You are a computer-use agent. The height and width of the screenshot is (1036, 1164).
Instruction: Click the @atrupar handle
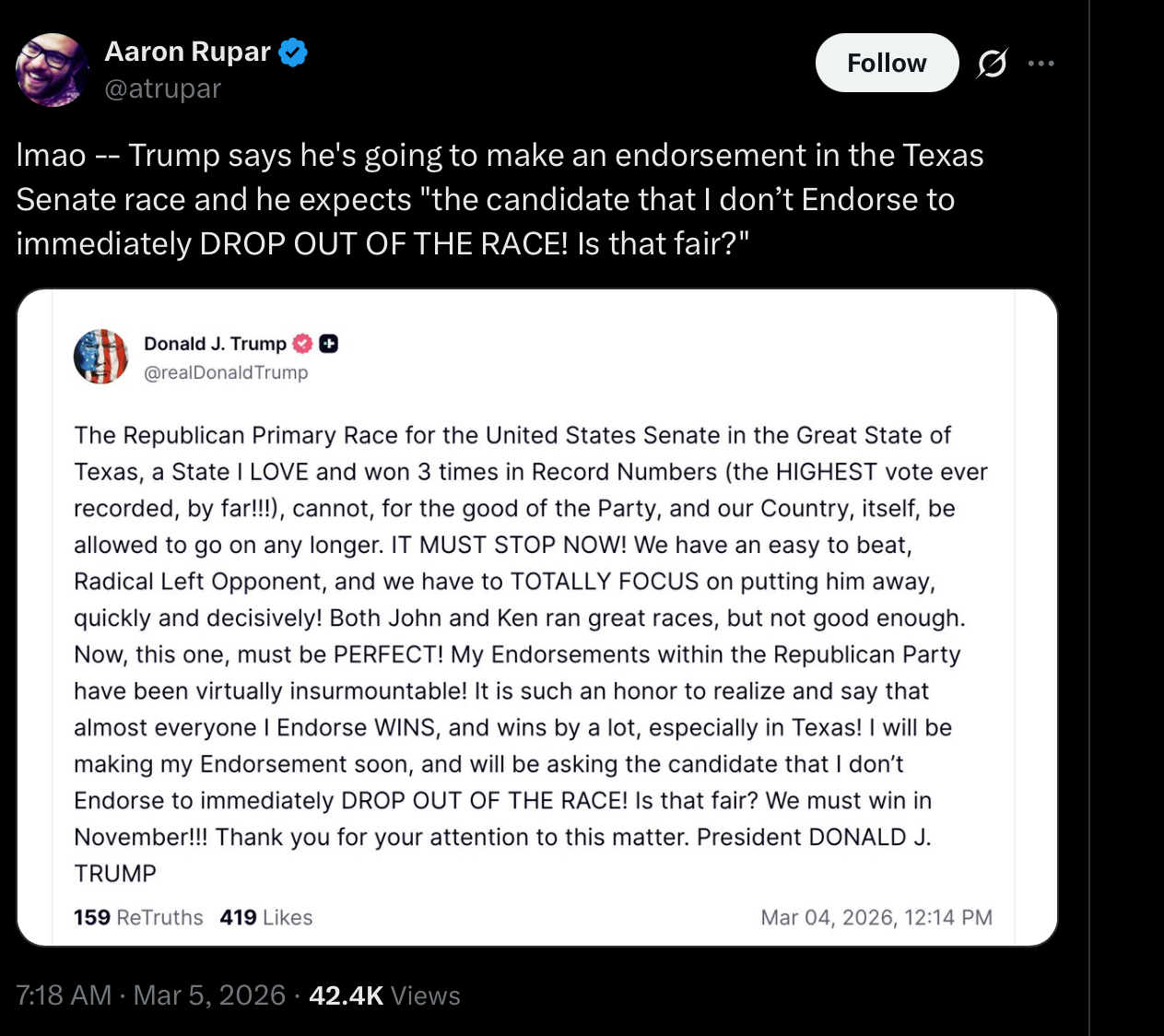click(162, 88)
